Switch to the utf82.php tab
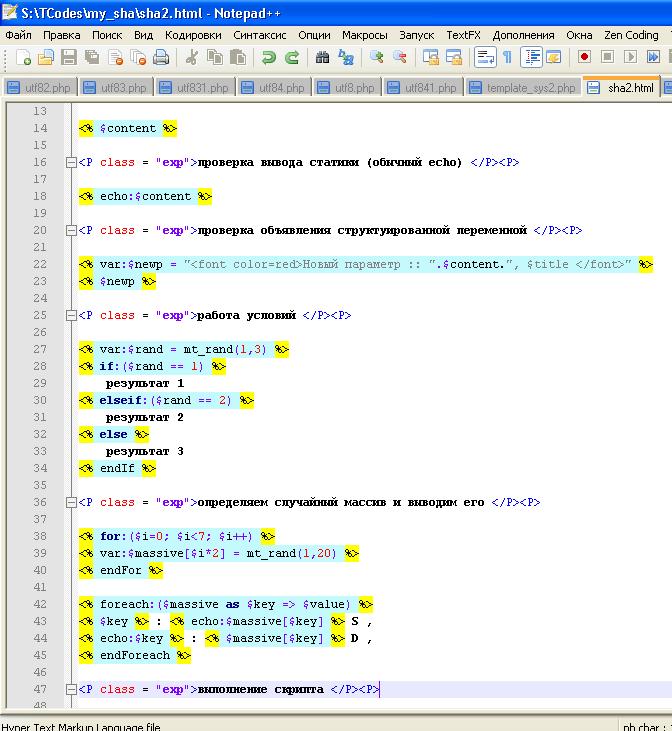 [40, 88]
